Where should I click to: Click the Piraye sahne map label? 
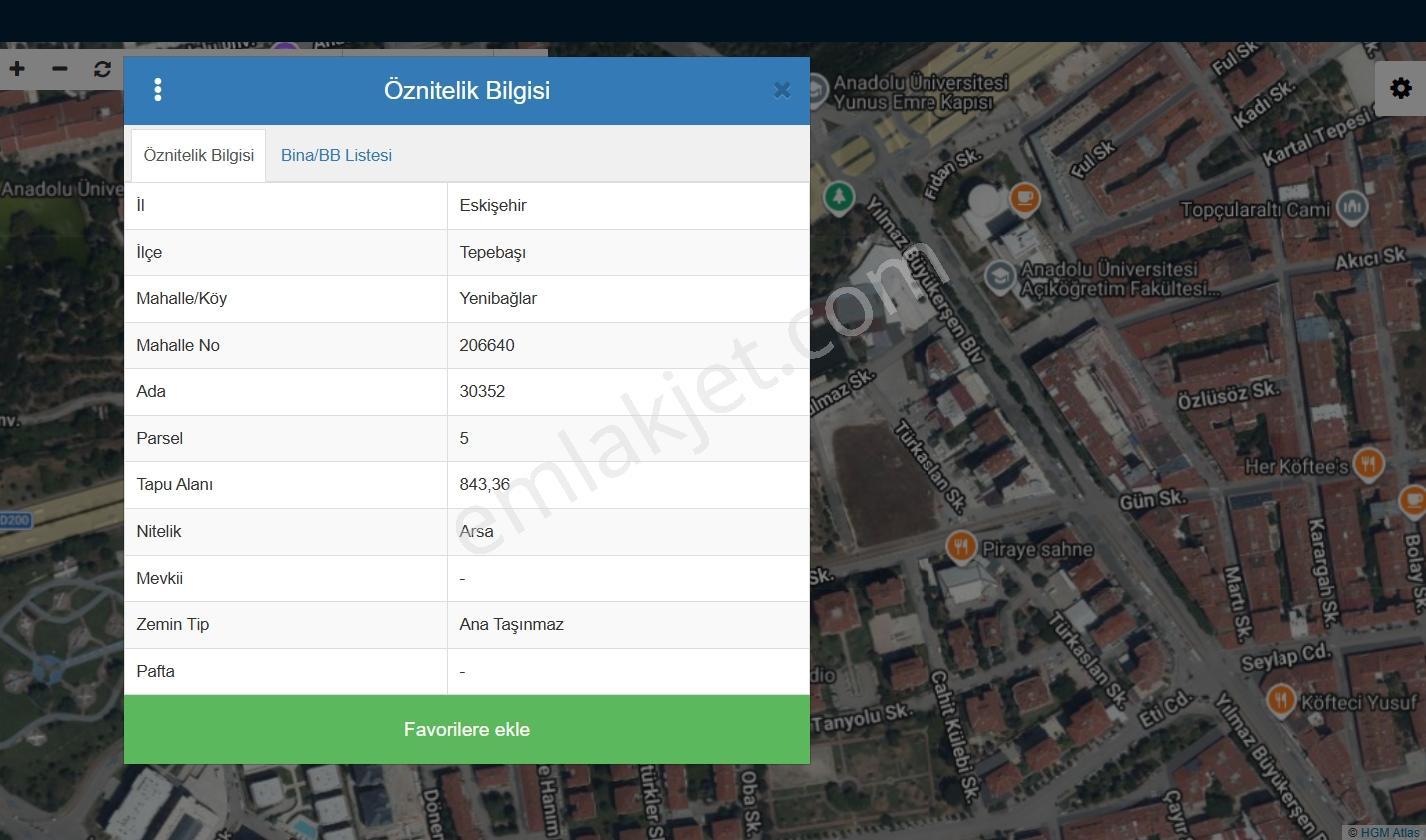1038,549
